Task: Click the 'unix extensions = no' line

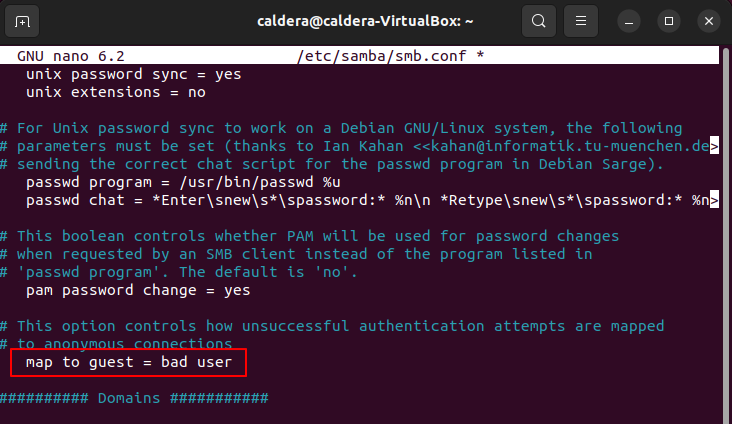Action: (115, 92)
